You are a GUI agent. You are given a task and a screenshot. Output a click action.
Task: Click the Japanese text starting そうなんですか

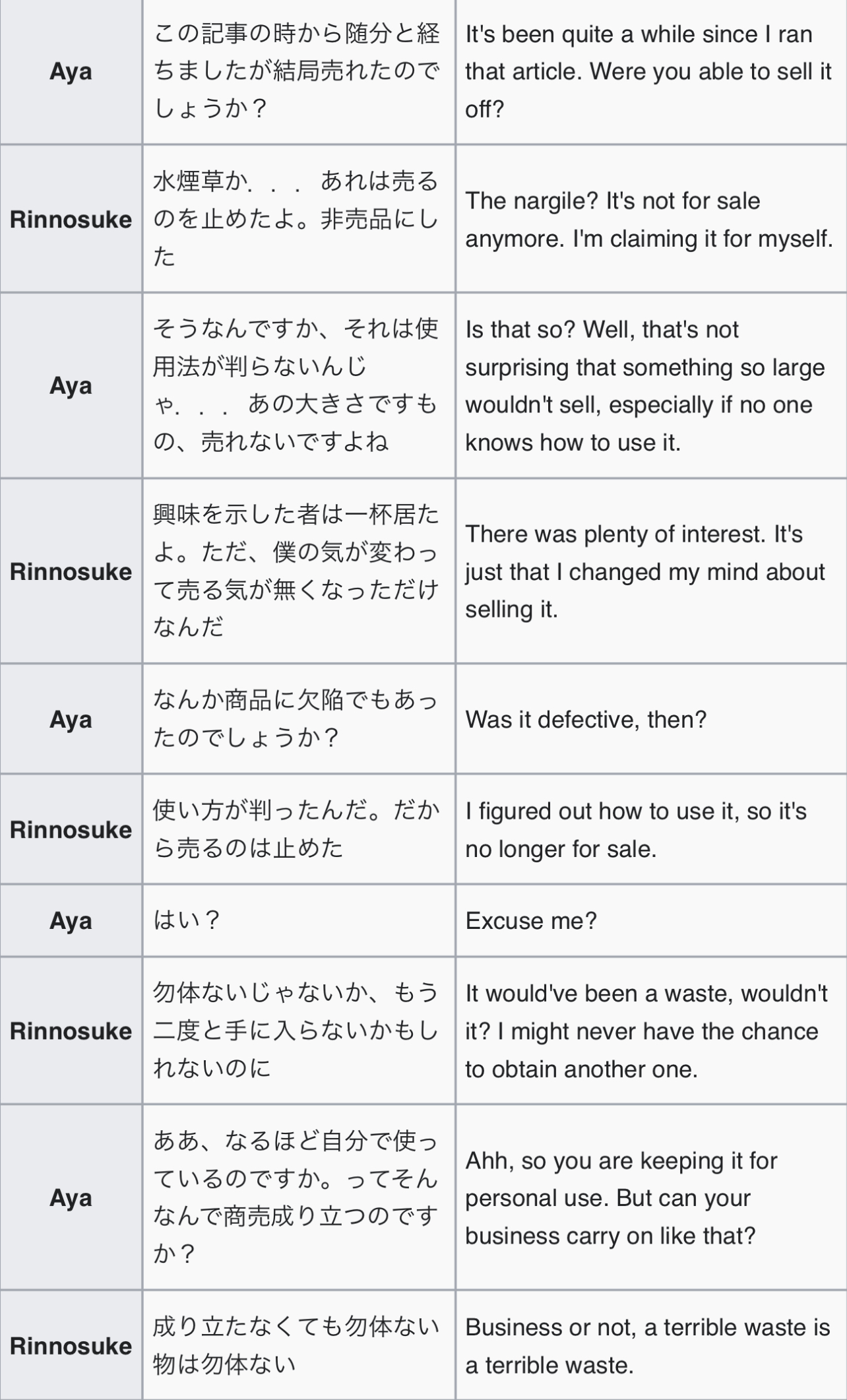tap(296, 385)
